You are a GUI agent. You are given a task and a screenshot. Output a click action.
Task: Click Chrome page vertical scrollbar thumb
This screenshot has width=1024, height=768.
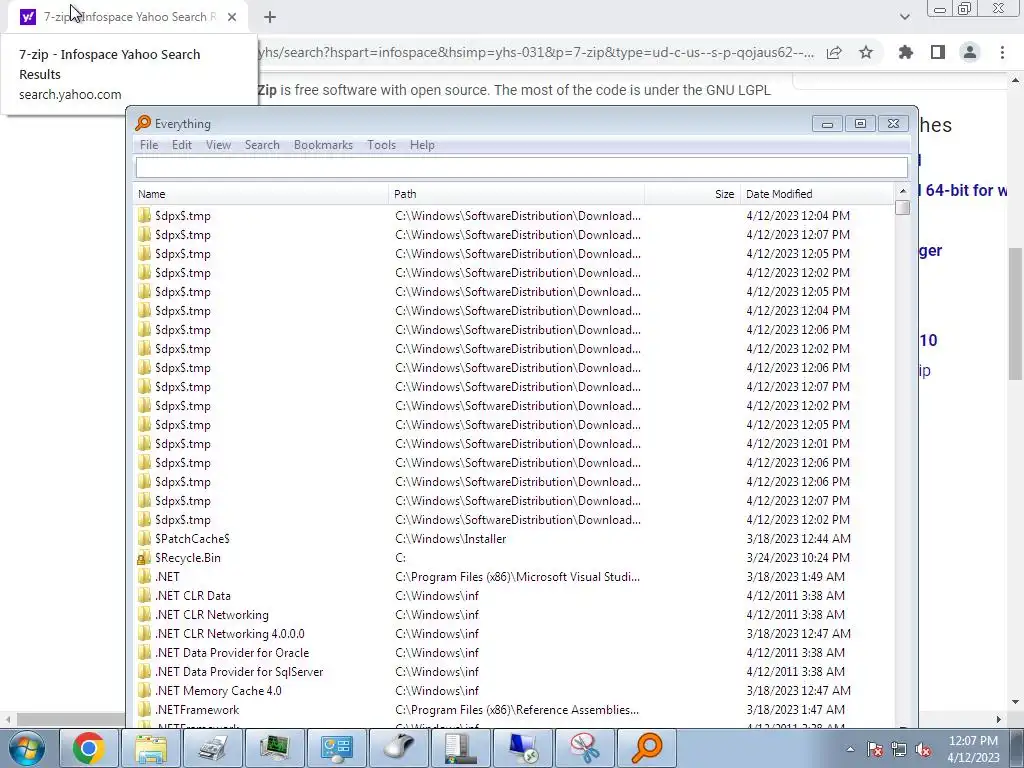pyautogui.click(x=1015, y=313)
